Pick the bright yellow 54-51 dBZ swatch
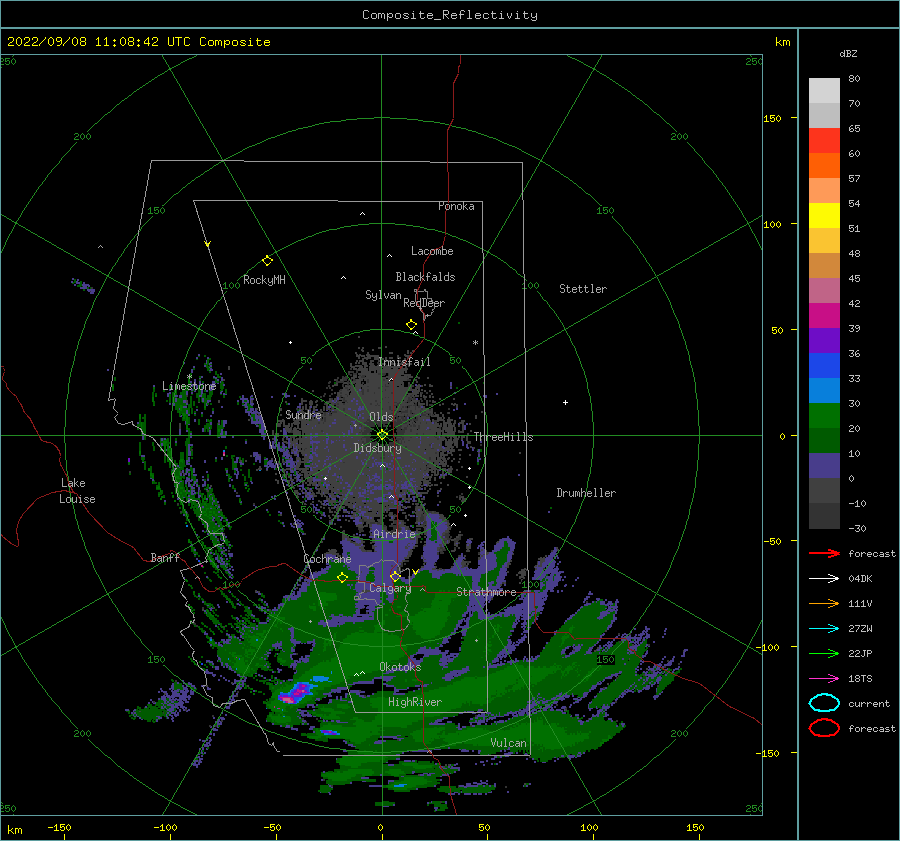Image resolution: width=900 pixels, height=841 pixels. 824,215
